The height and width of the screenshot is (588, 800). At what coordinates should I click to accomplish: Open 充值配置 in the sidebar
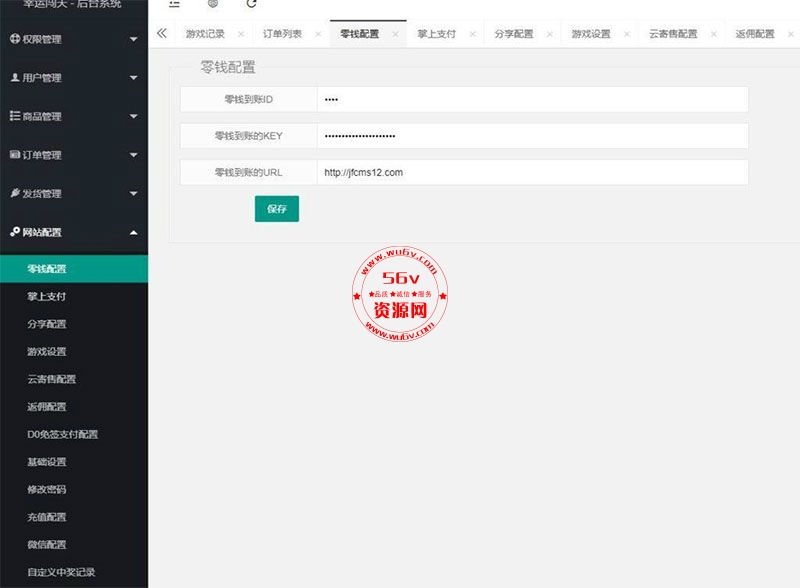(74, 517)
